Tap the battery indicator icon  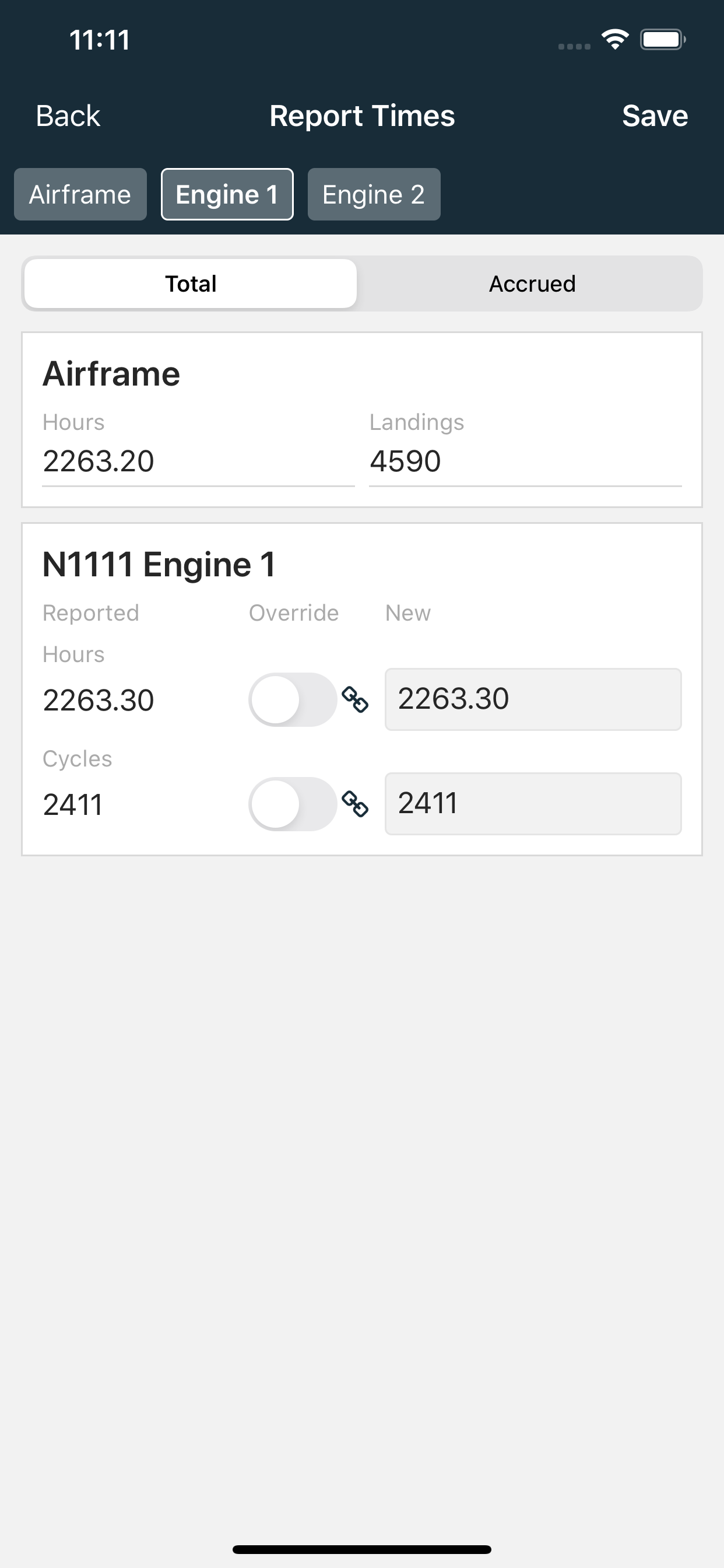(662, 40)
